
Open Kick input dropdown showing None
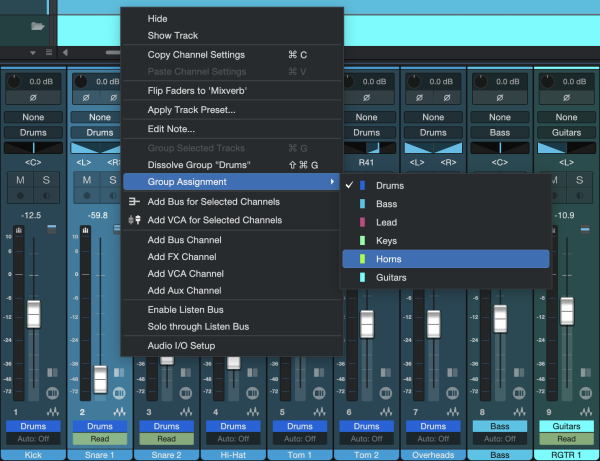point(33,117)
